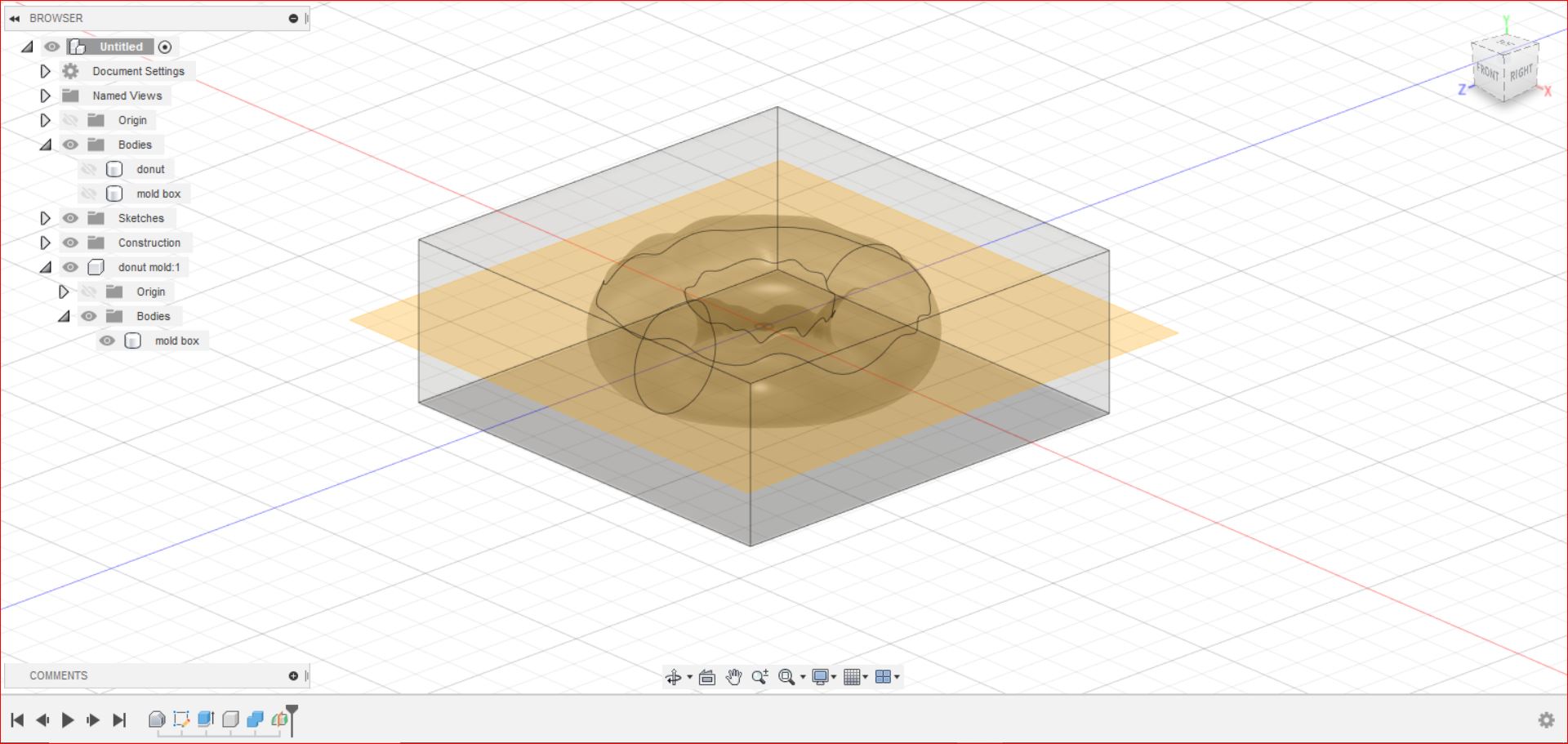Viewport: 1568px width, 744px height.
Task: Jump to timeline beginning
Action: [17, 719]
